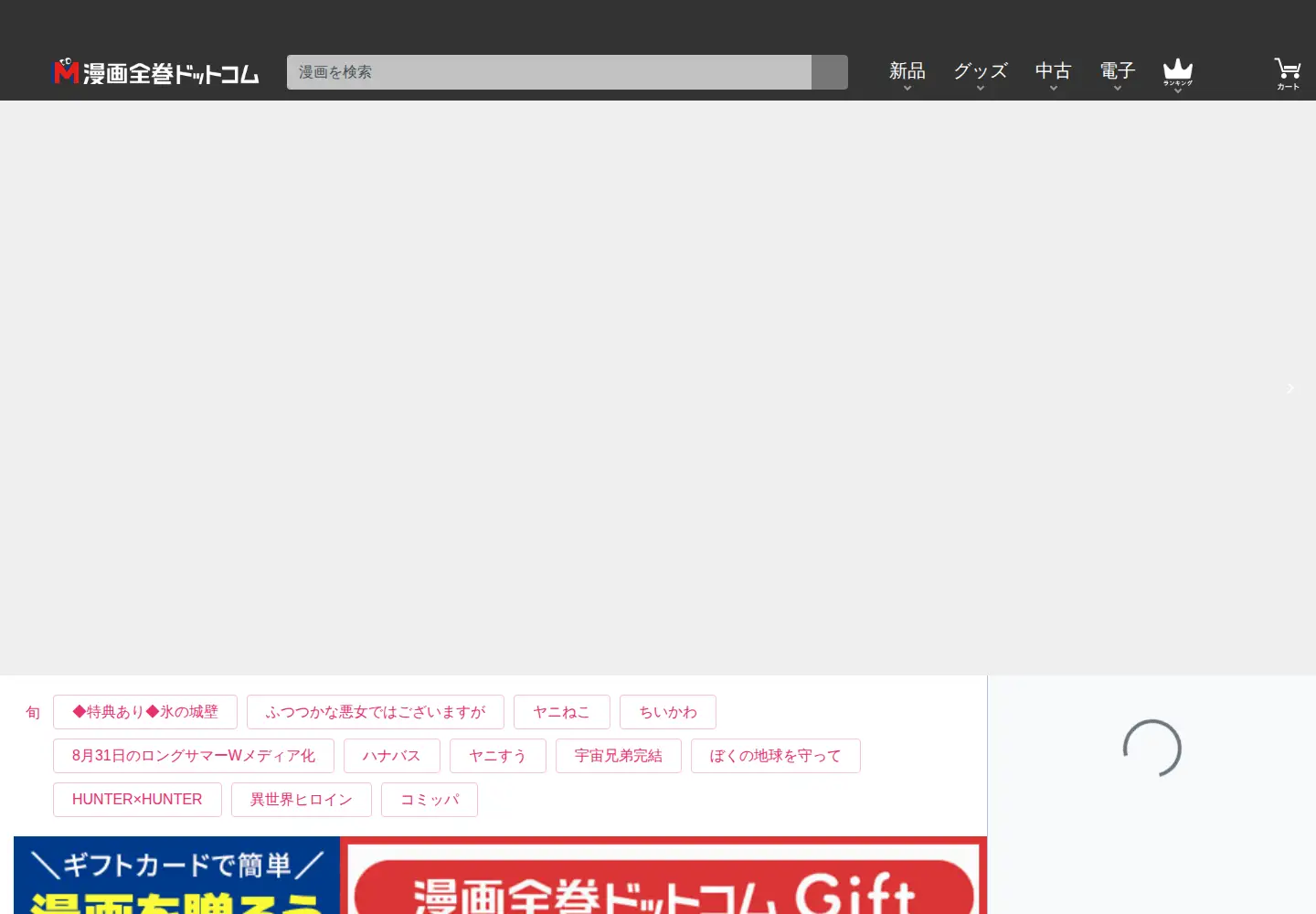Select the ハナバス tag

392,756
